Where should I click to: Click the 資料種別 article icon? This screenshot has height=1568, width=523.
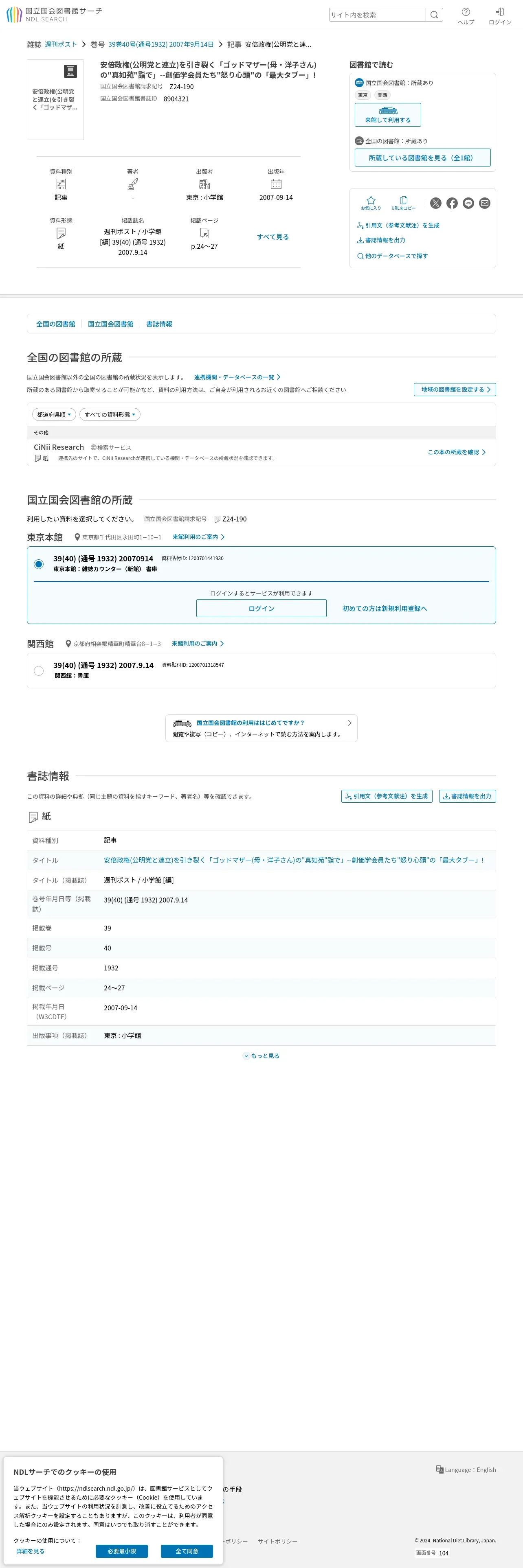(x=61, y=184)
